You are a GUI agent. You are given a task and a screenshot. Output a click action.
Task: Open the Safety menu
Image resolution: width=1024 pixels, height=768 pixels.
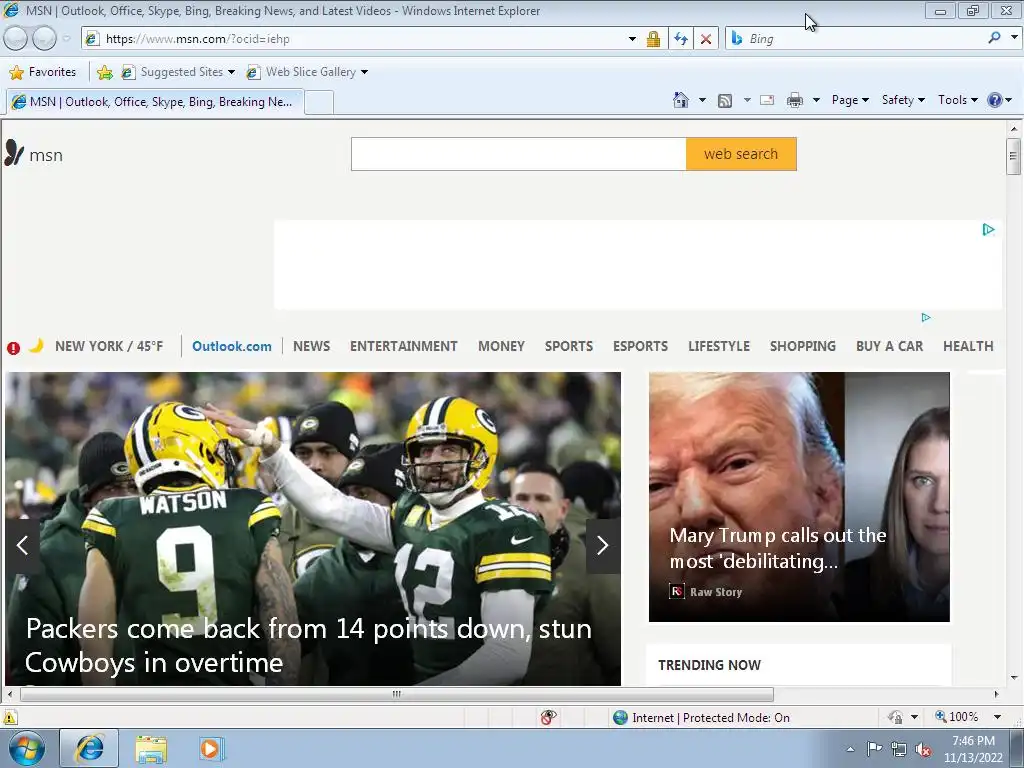(x=903, y=100)
